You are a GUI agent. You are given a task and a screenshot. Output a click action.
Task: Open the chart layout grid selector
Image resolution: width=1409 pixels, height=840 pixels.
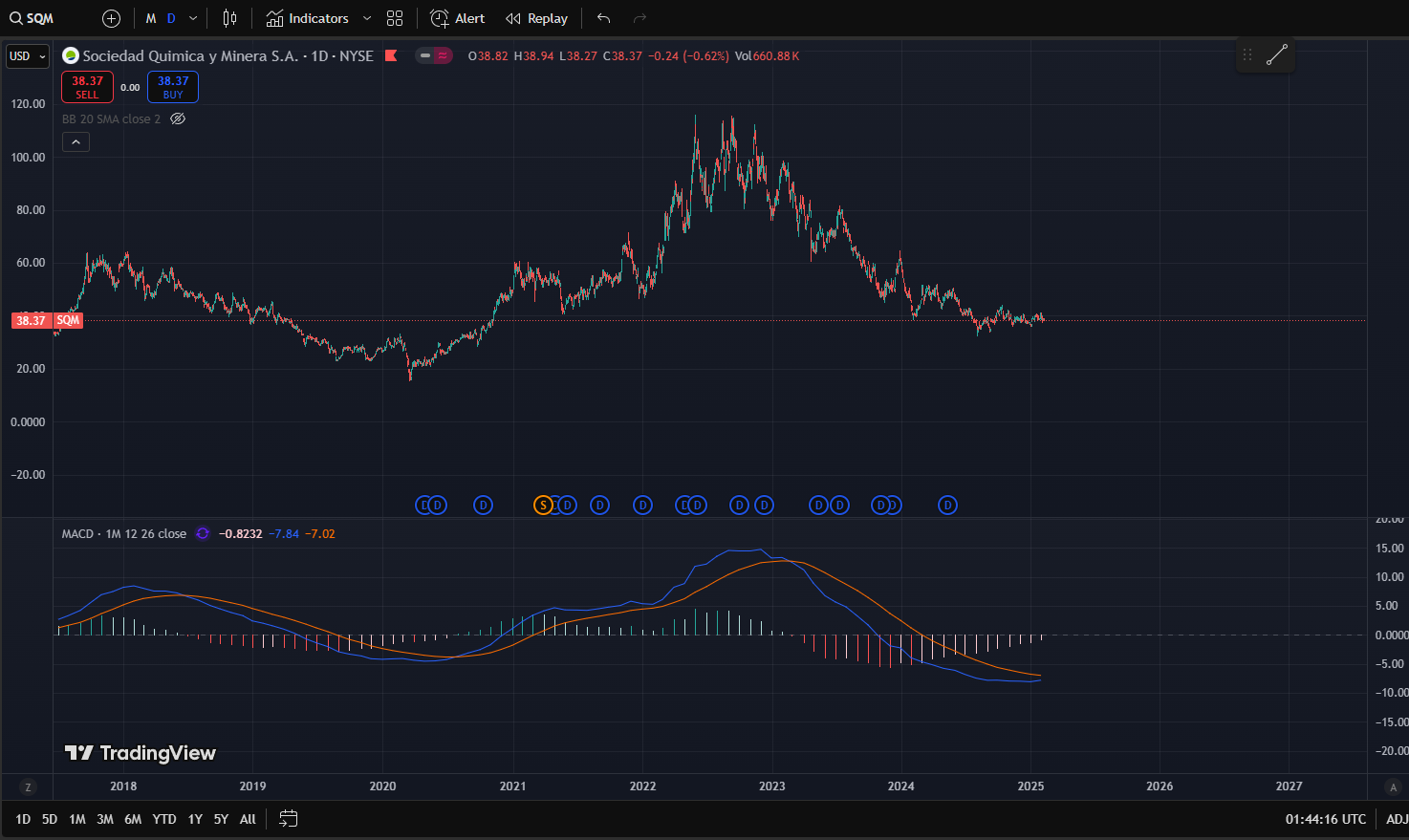point(395,18)
